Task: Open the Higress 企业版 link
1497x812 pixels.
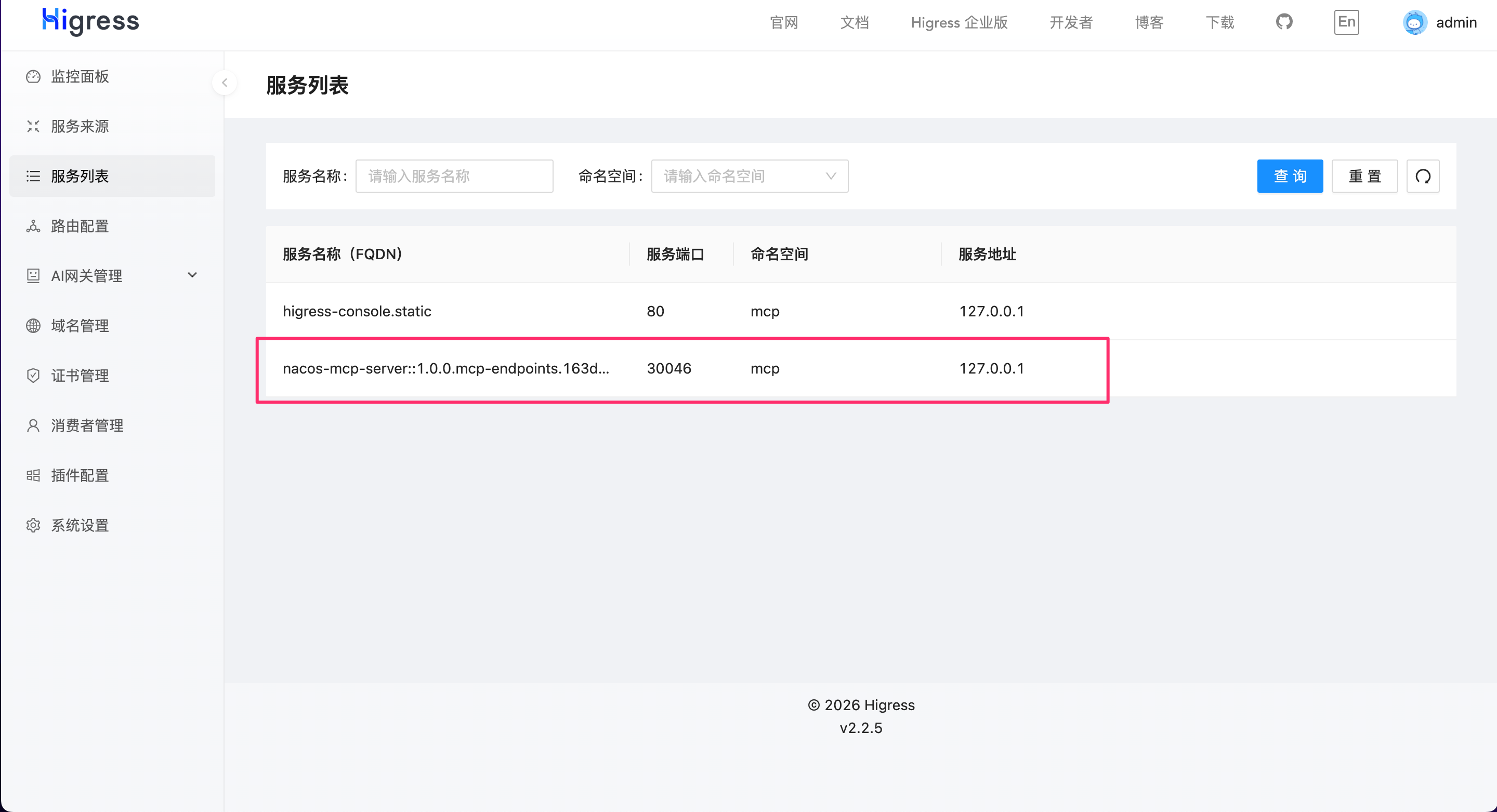Action: pyautogui.click(x=959, y=23)
